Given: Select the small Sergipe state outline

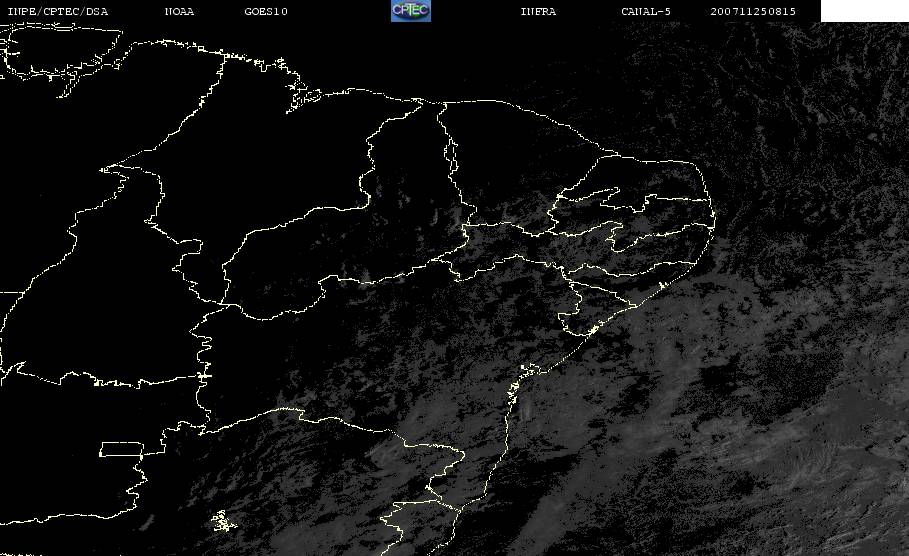Looking at the screenshot, I should point(577,320).
